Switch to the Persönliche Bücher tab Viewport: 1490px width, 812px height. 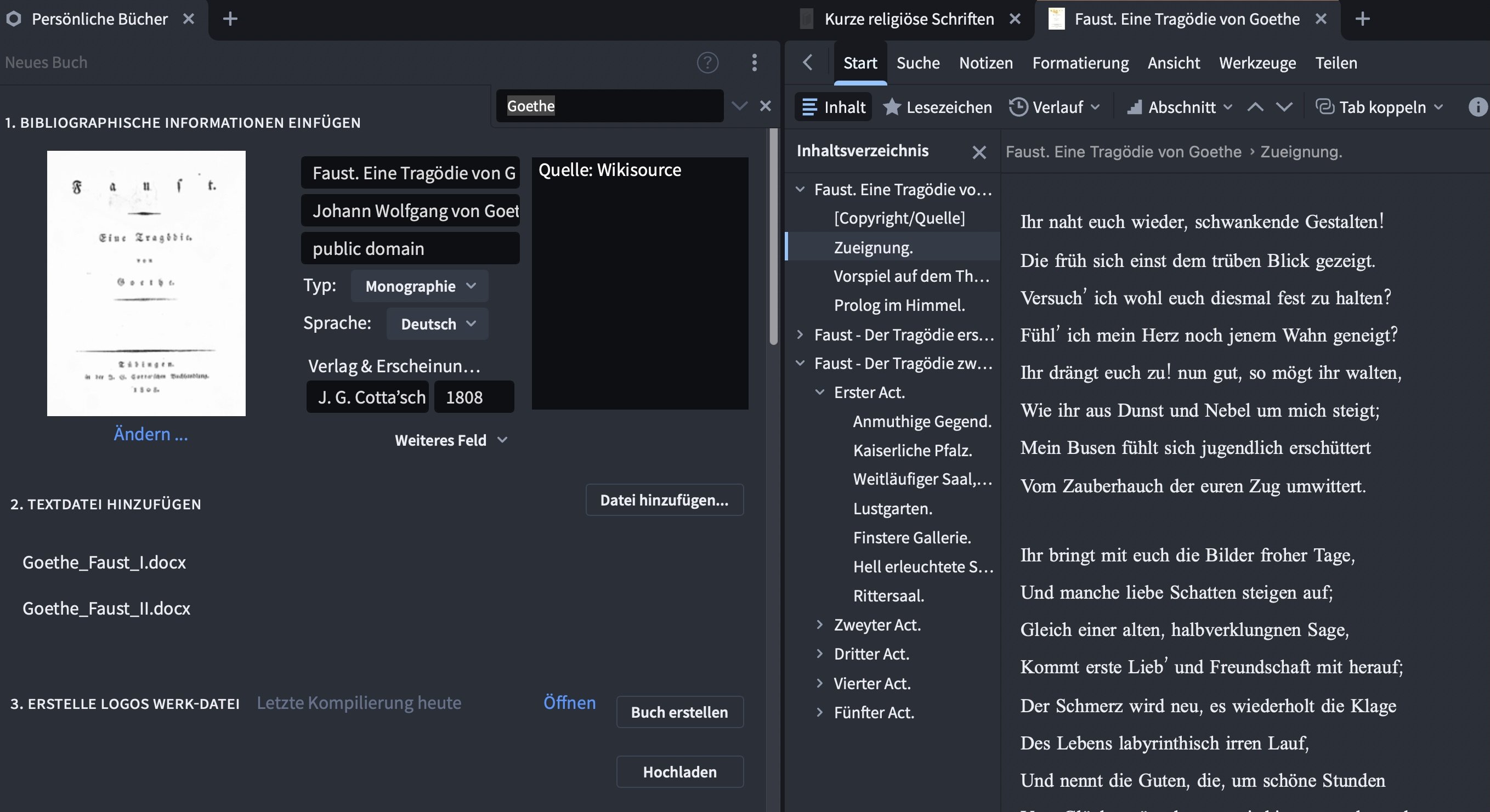[x=99, y=19]
